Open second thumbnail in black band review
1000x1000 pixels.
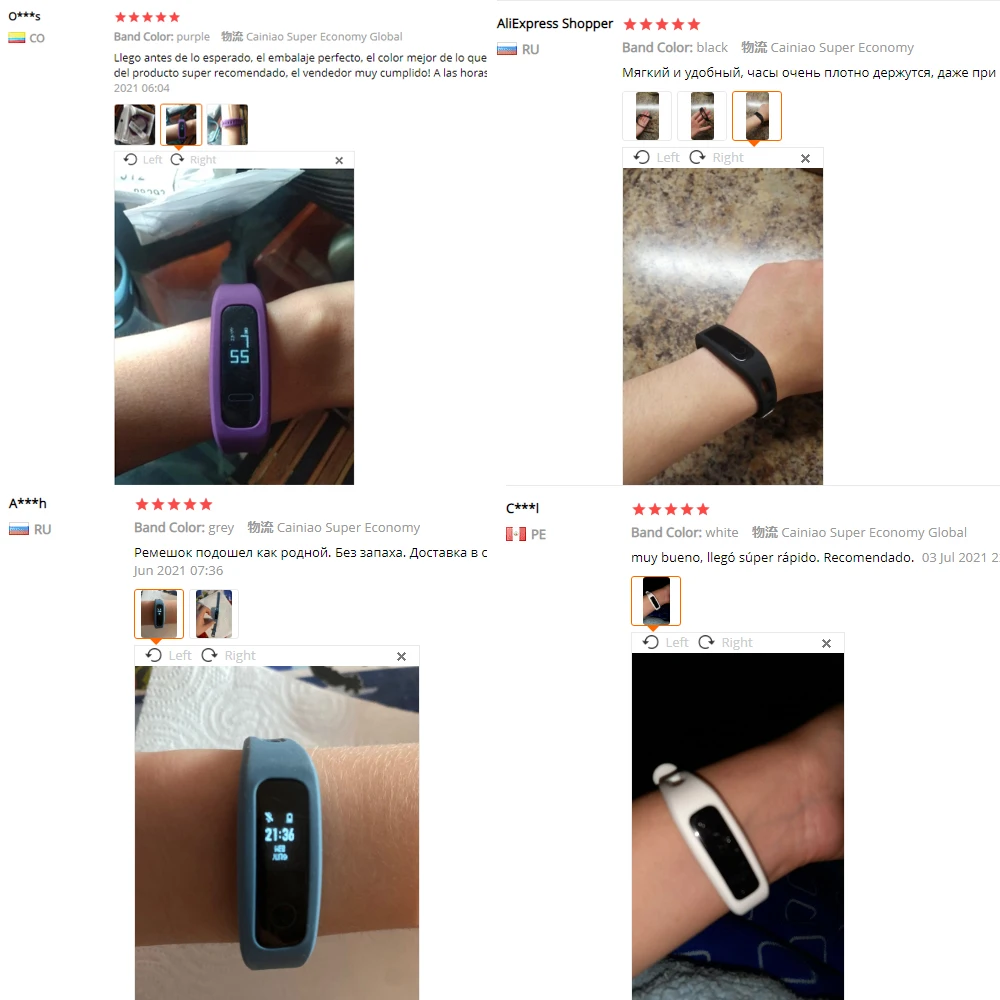point(702,116)
